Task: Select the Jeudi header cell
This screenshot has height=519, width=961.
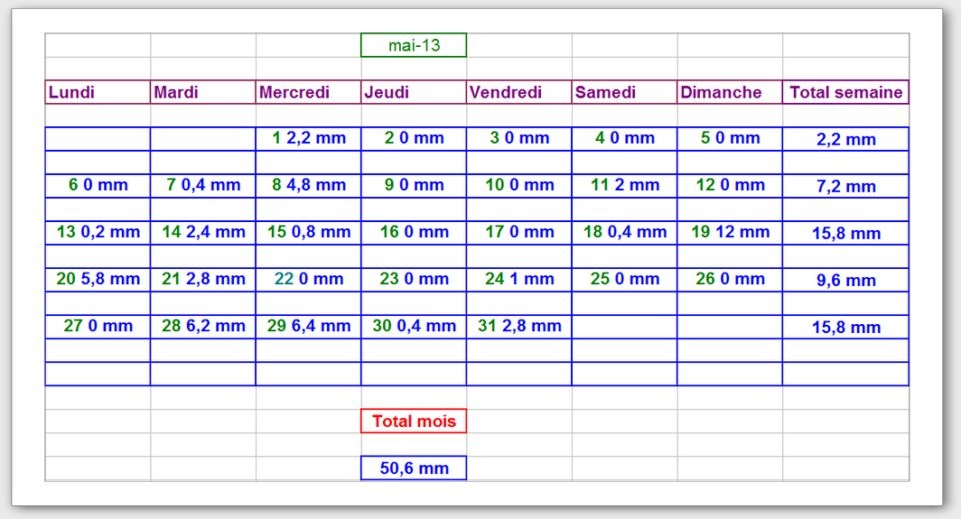Action: (413, 92)
